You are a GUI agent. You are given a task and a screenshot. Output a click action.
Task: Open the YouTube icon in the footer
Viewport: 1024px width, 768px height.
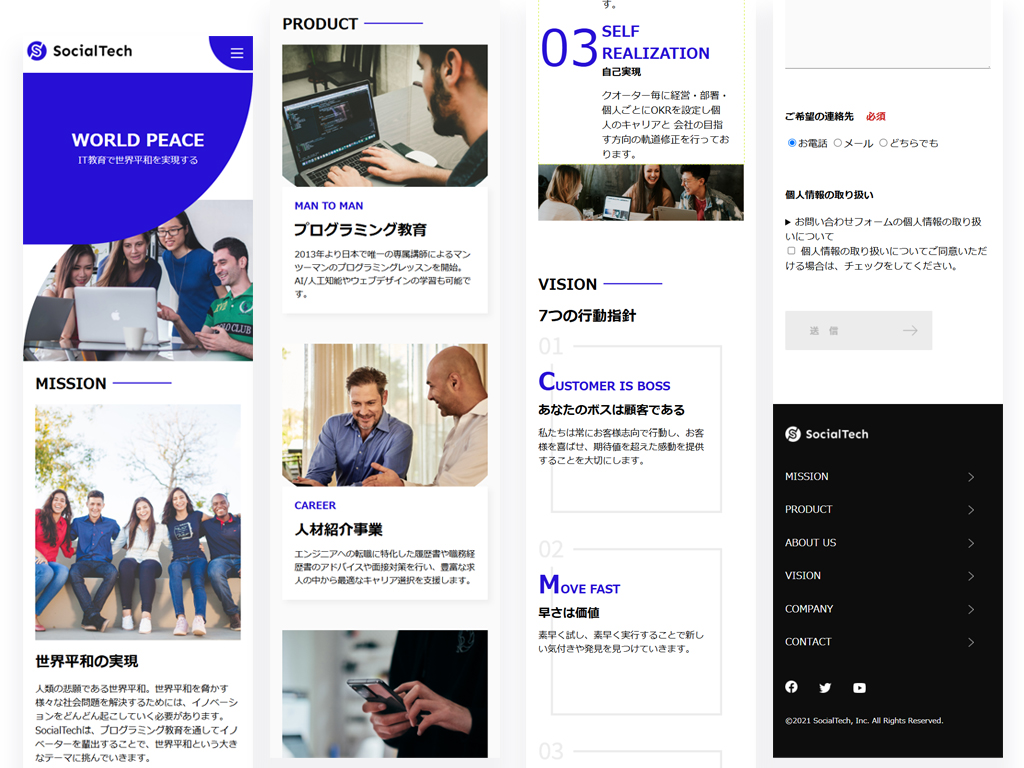[859, 688]
